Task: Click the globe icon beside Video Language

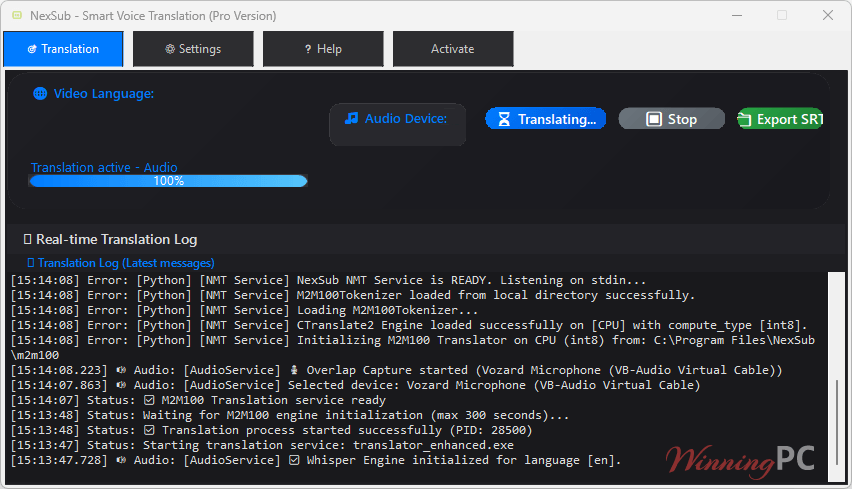Action: (40, 93)
